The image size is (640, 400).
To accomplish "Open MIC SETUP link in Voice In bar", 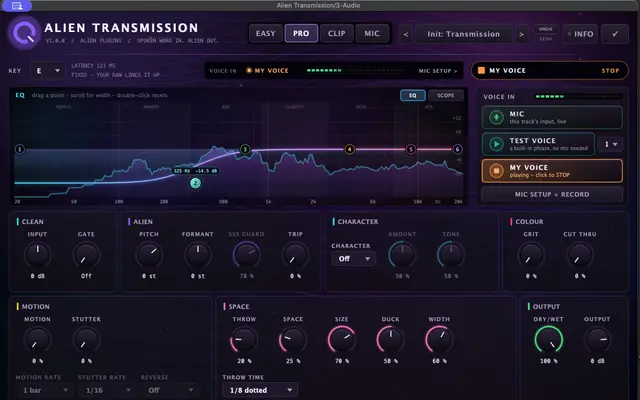I will pos(438,71).
